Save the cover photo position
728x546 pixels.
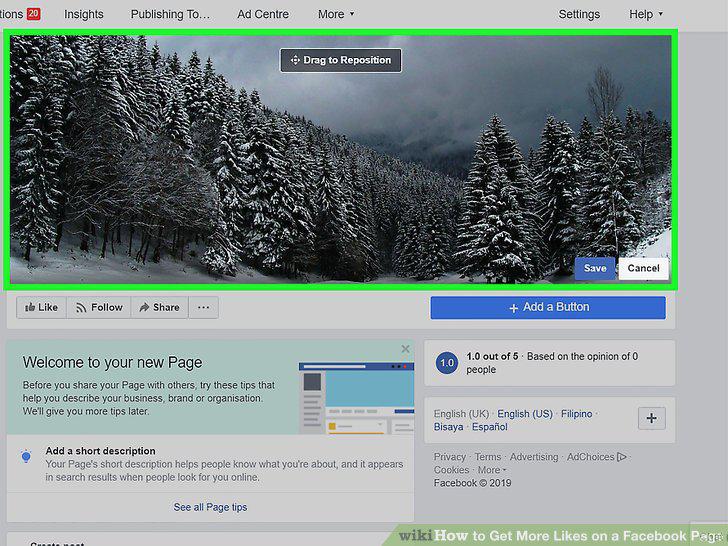595,268
